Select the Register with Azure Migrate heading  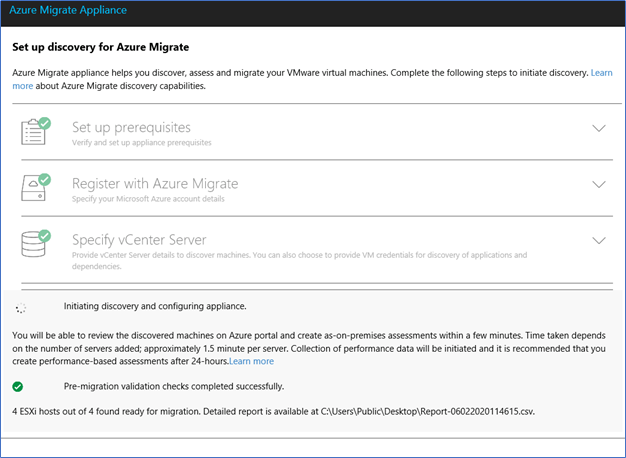[155, 184]
